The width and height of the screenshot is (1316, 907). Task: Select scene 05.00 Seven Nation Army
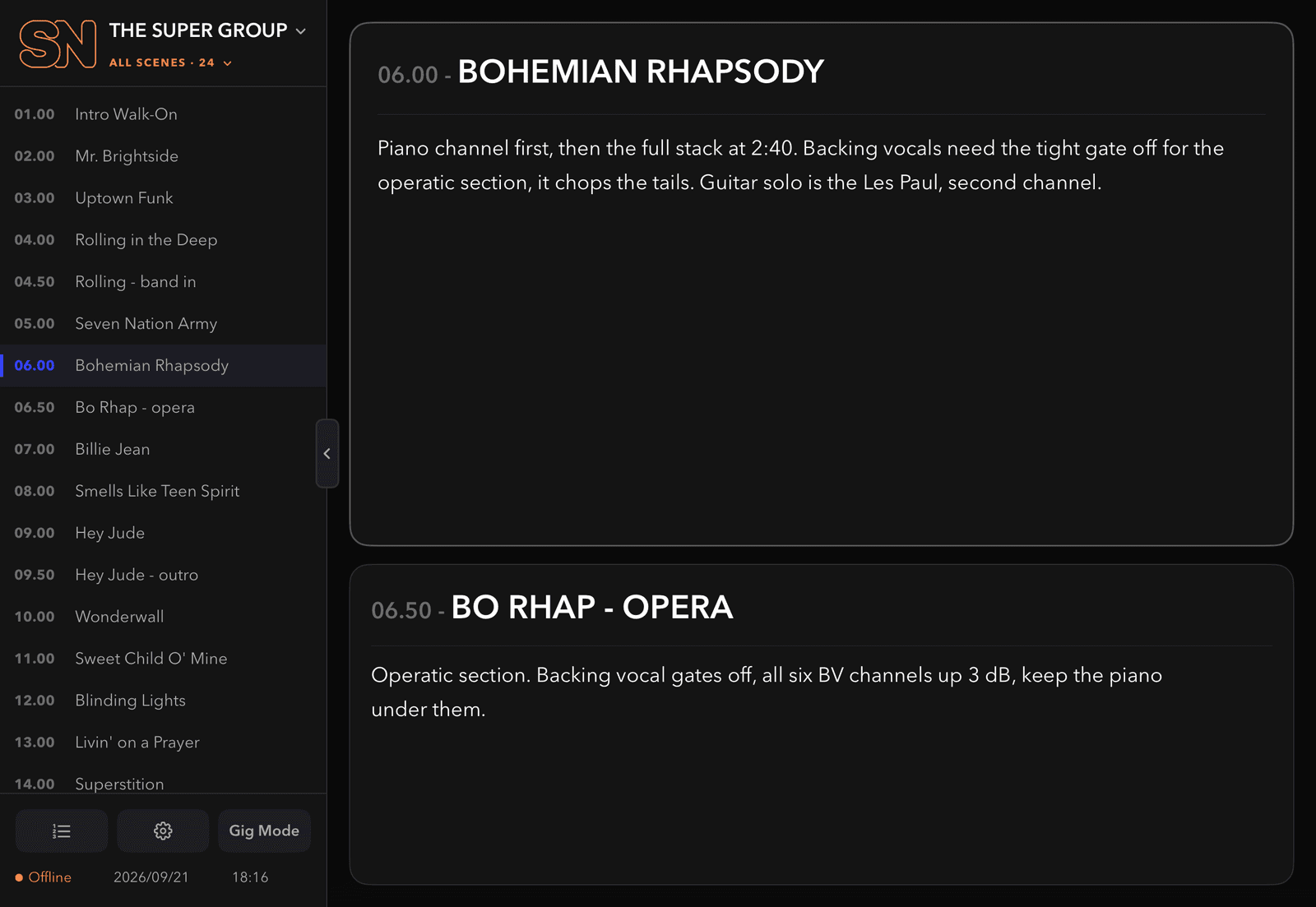click(x=163, y=324)
